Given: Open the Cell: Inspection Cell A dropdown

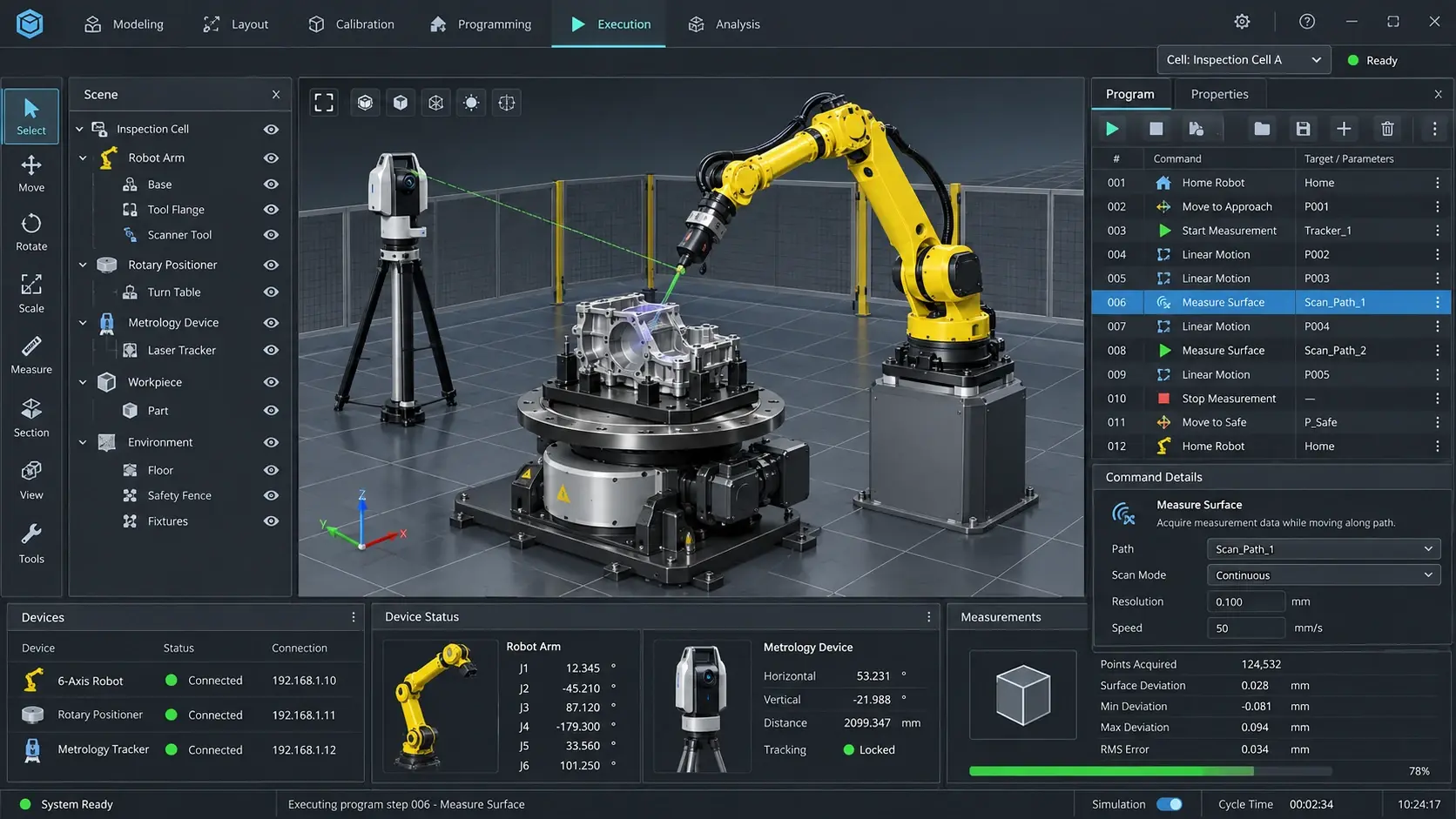Looking at the screenshot, I should (x=1244, y=60).
